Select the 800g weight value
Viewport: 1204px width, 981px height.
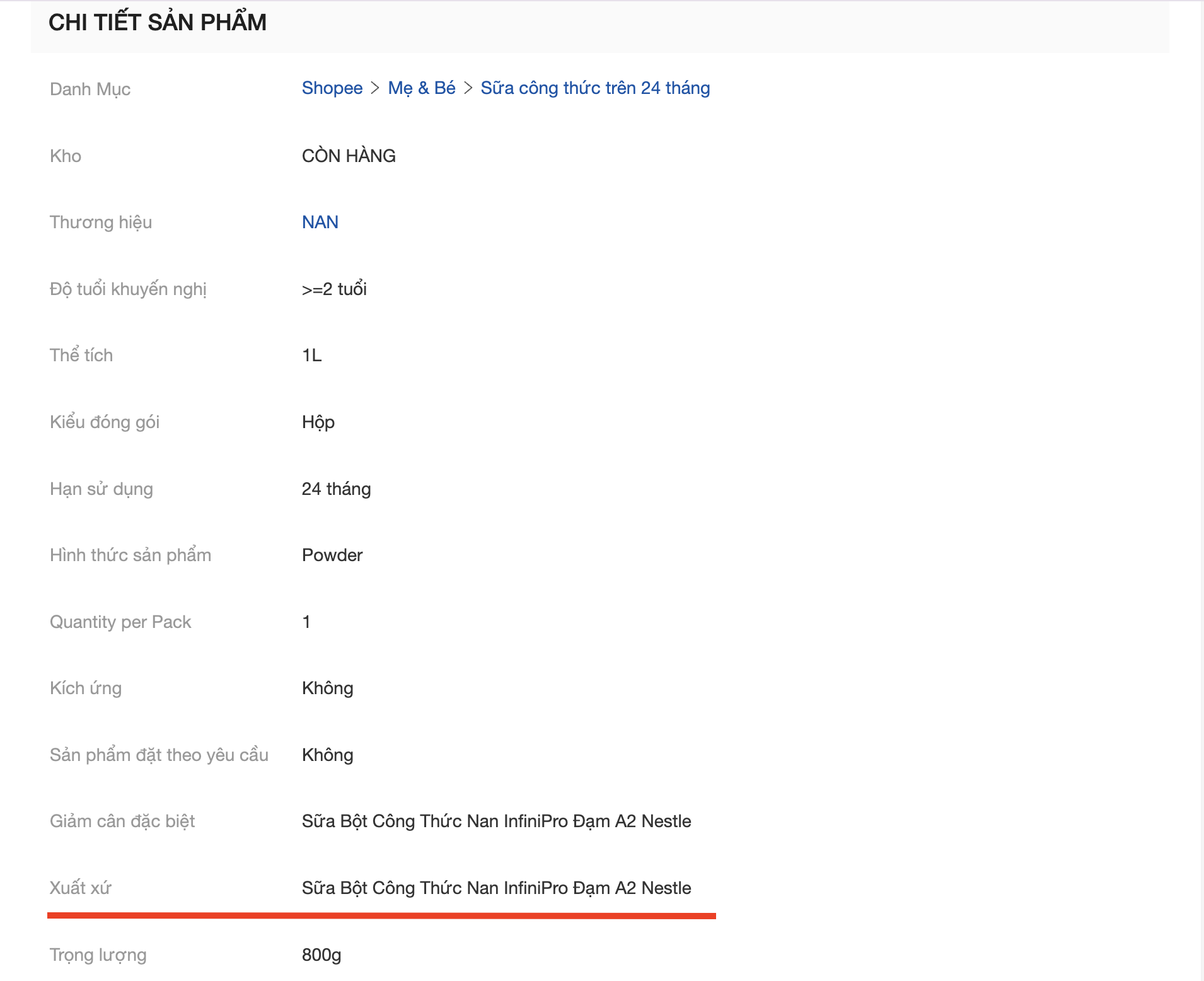[x=321, y=955]
